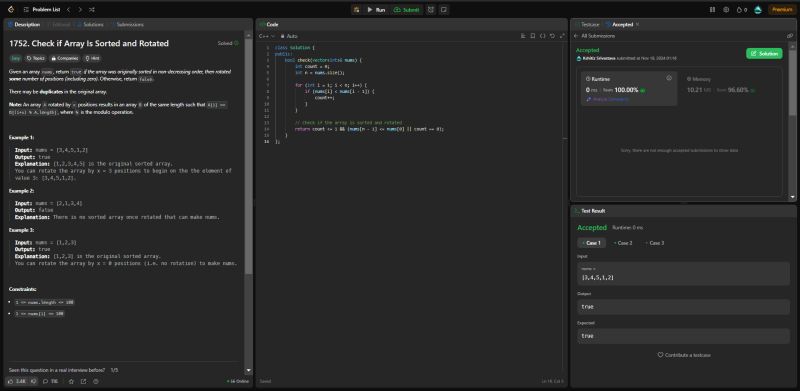The height and width of the screenshot is (391, 800).
Task: Open the feedback help icon
Action: click(95, 381)
